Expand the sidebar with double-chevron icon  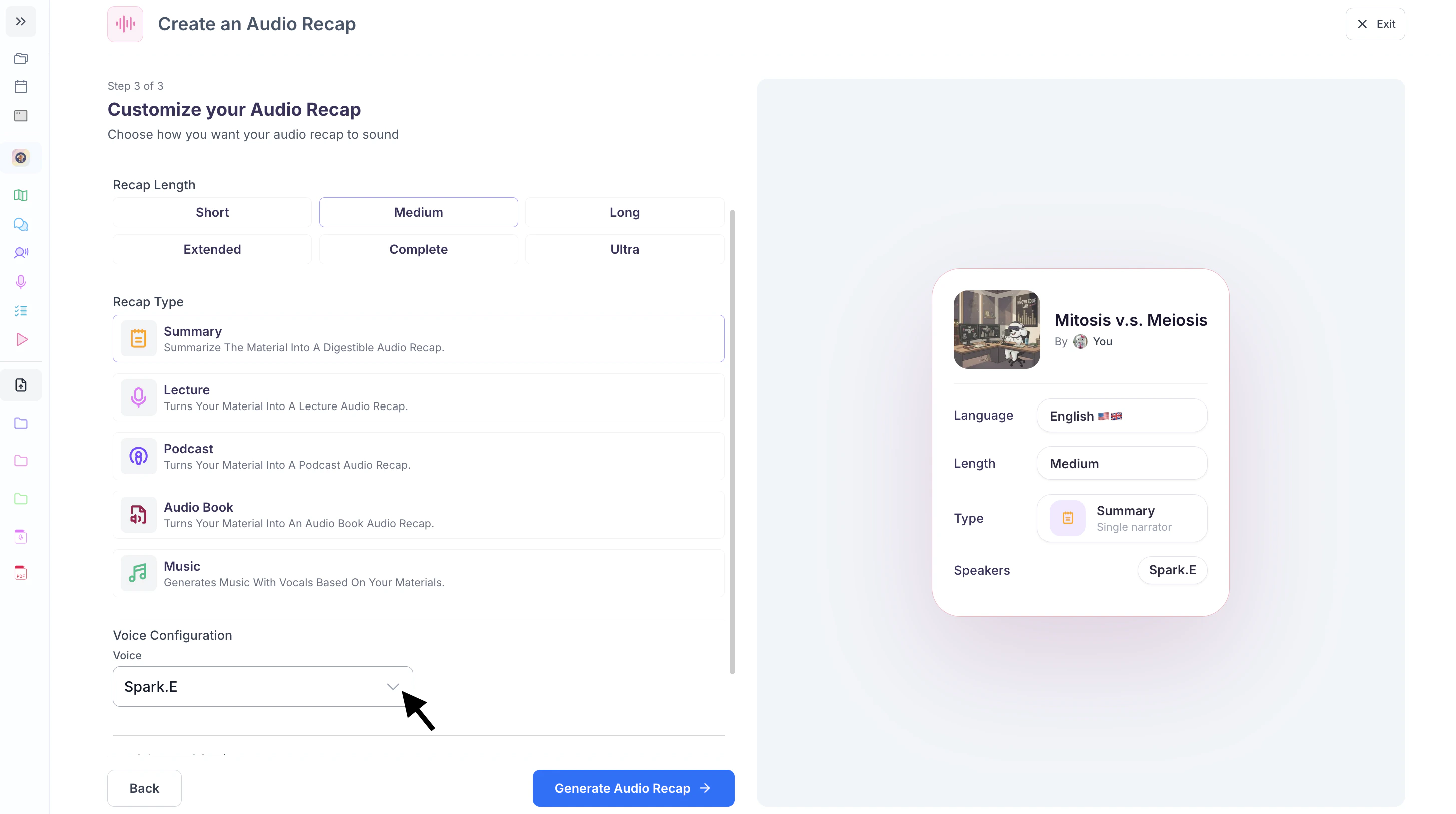pos(21,22)
